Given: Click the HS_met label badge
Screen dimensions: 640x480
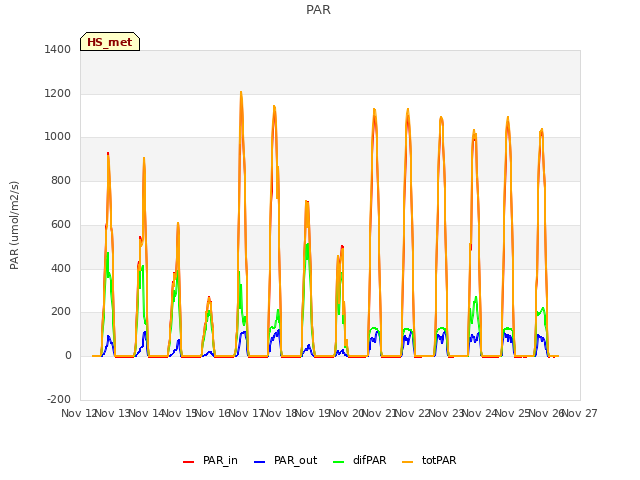Looking at the screenshot, I should click(x=110, y=42).
